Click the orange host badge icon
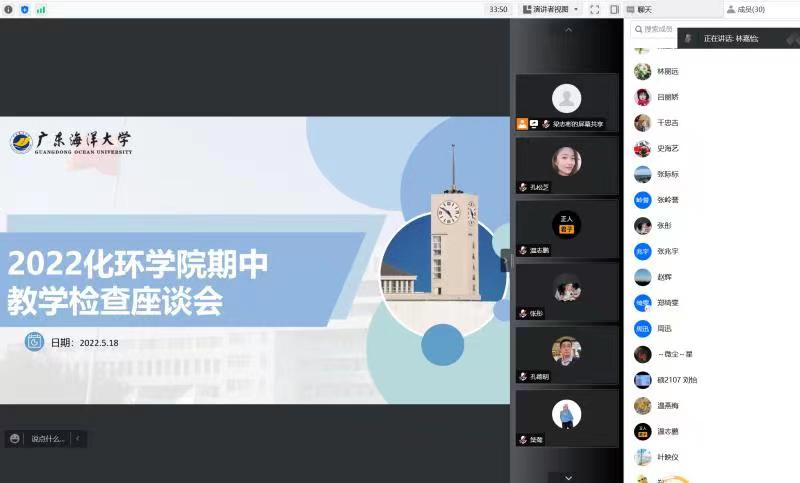This screenshot has width=800, height=483. [522, 124]
